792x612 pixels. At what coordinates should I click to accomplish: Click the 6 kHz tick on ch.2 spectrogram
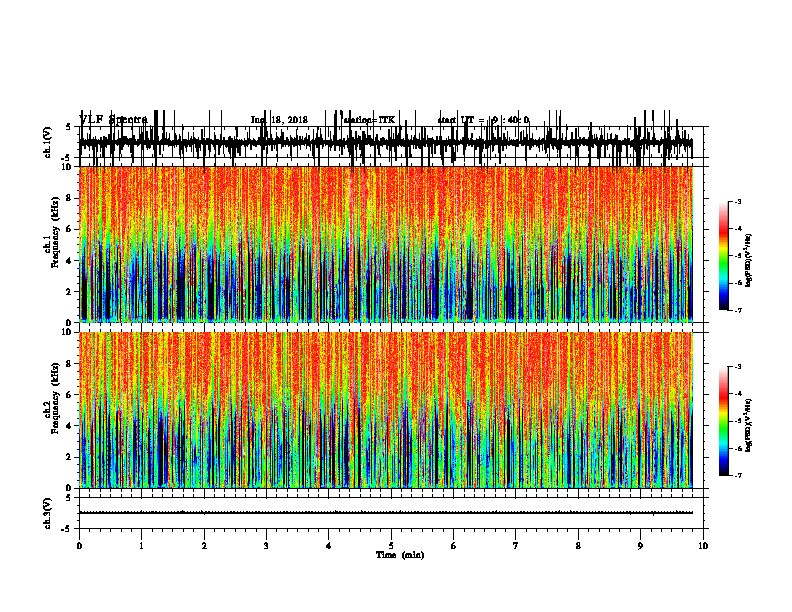(69, 394)
